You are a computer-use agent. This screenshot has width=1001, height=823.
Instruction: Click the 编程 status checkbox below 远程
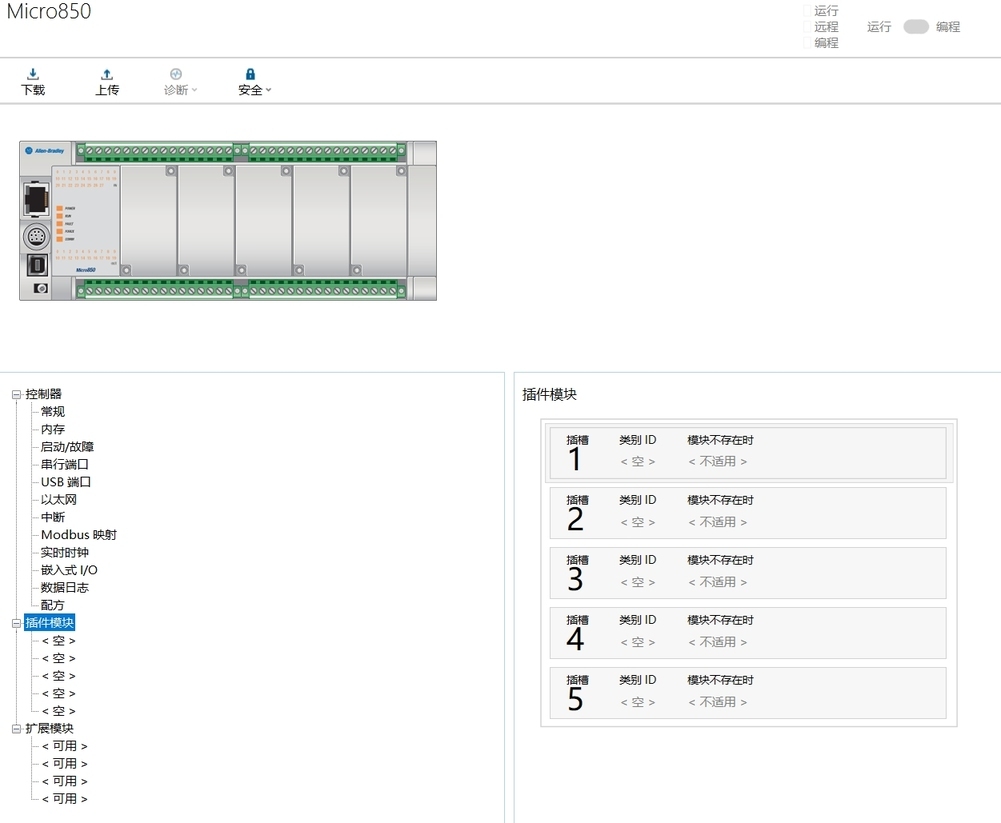pos(807,43)
